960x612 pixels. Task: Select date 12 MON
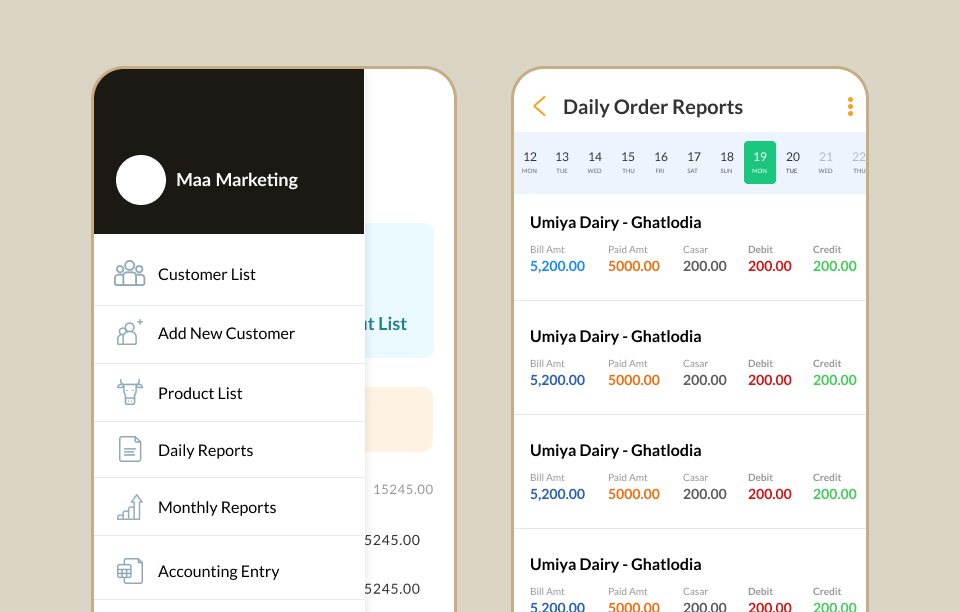(530, 162)
